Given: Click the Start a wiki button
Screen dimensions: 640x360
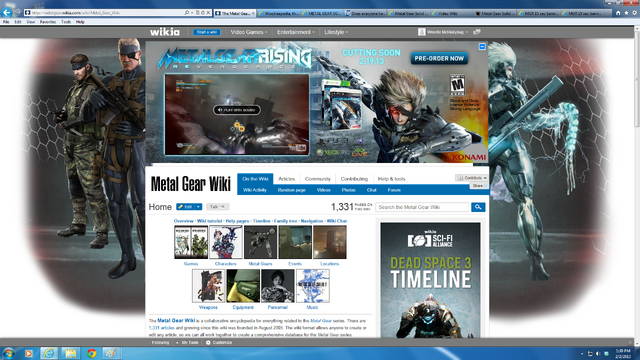Looking at the screenshot, I should point(207,32).
